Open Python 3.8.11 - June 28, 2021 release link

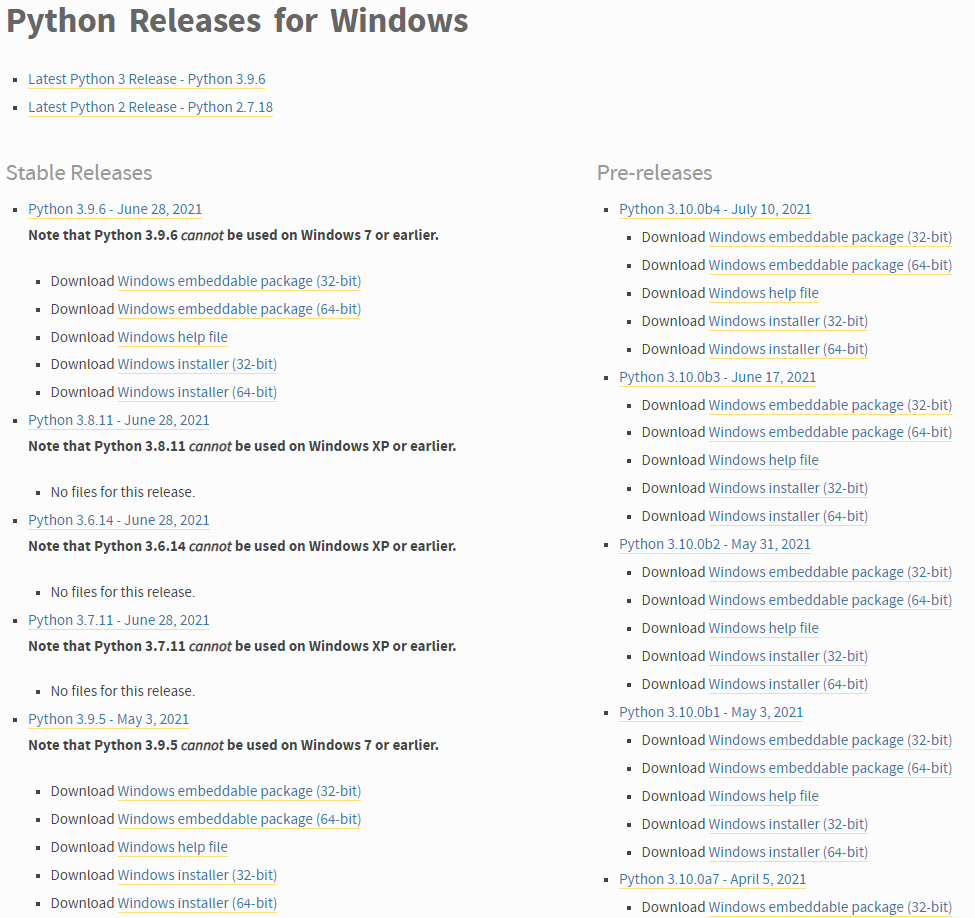pyautogui.click(x=119, y=420)
